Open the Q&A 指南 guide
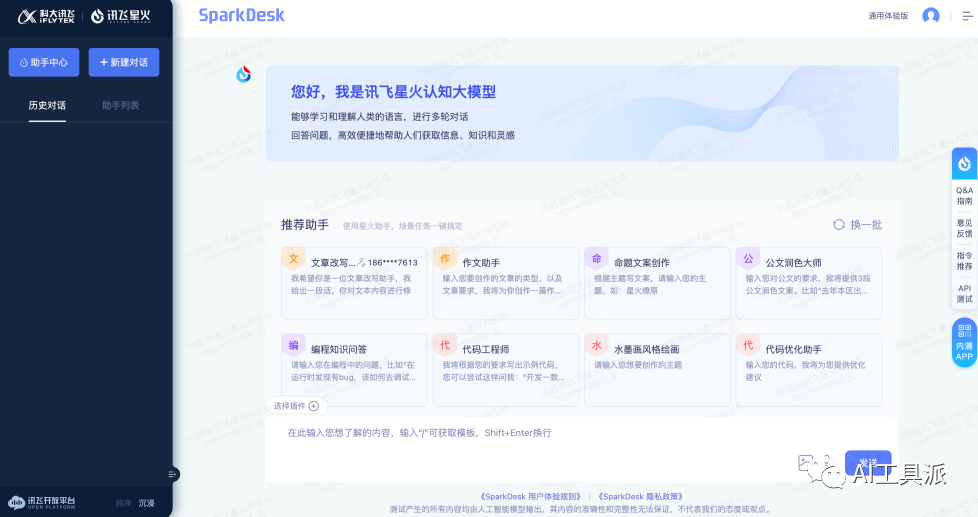This screenshot has width=978, height=517. tap(964, 196)
